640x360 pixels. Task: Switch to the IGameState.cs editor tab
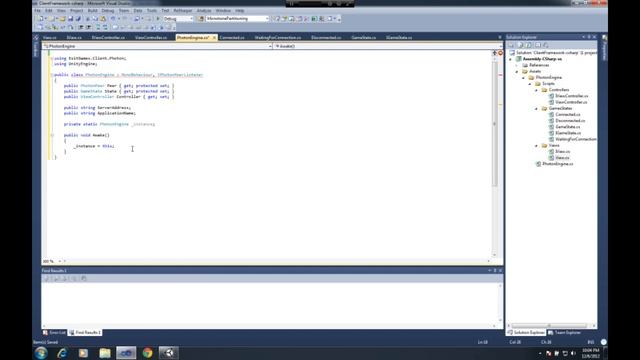(399, 38)
